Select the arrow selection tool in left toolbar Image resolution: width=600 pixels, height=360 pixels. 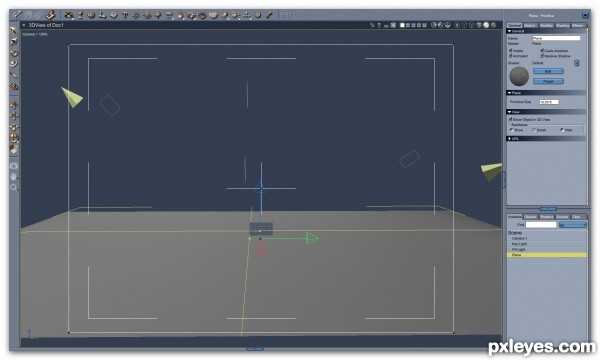13,30
